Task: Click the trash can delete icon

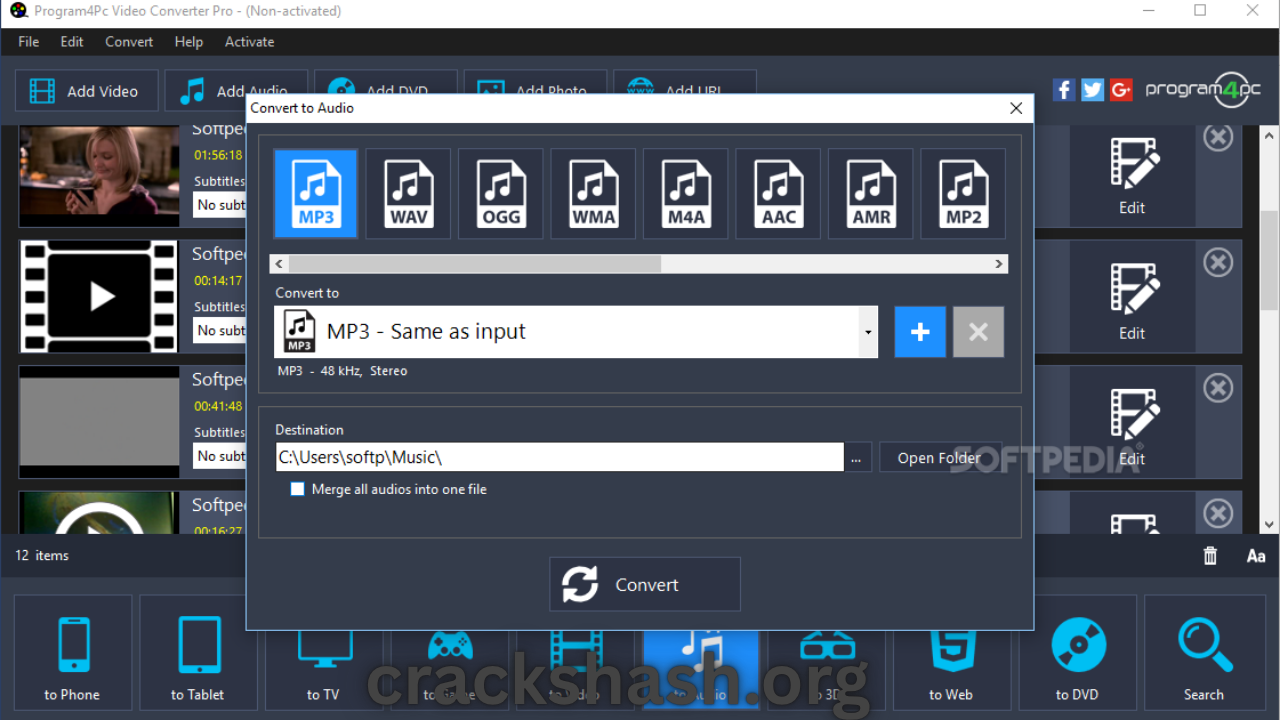Action: tap(1210, 556)
